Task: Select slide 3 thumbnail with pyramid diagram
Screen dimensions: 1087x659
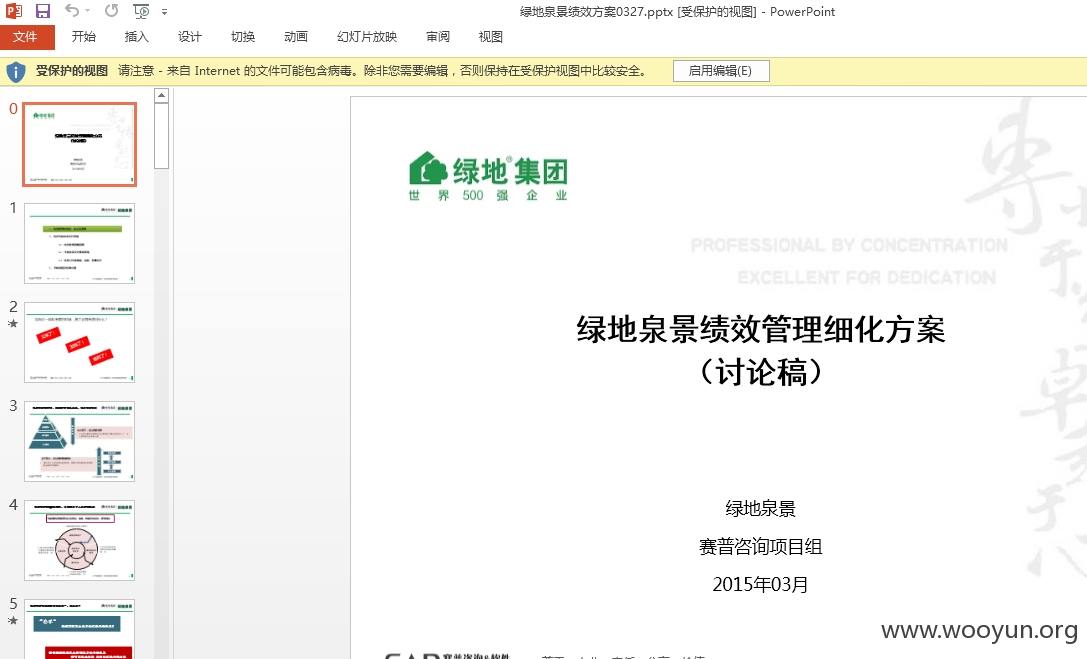Action: coord(80,441)
